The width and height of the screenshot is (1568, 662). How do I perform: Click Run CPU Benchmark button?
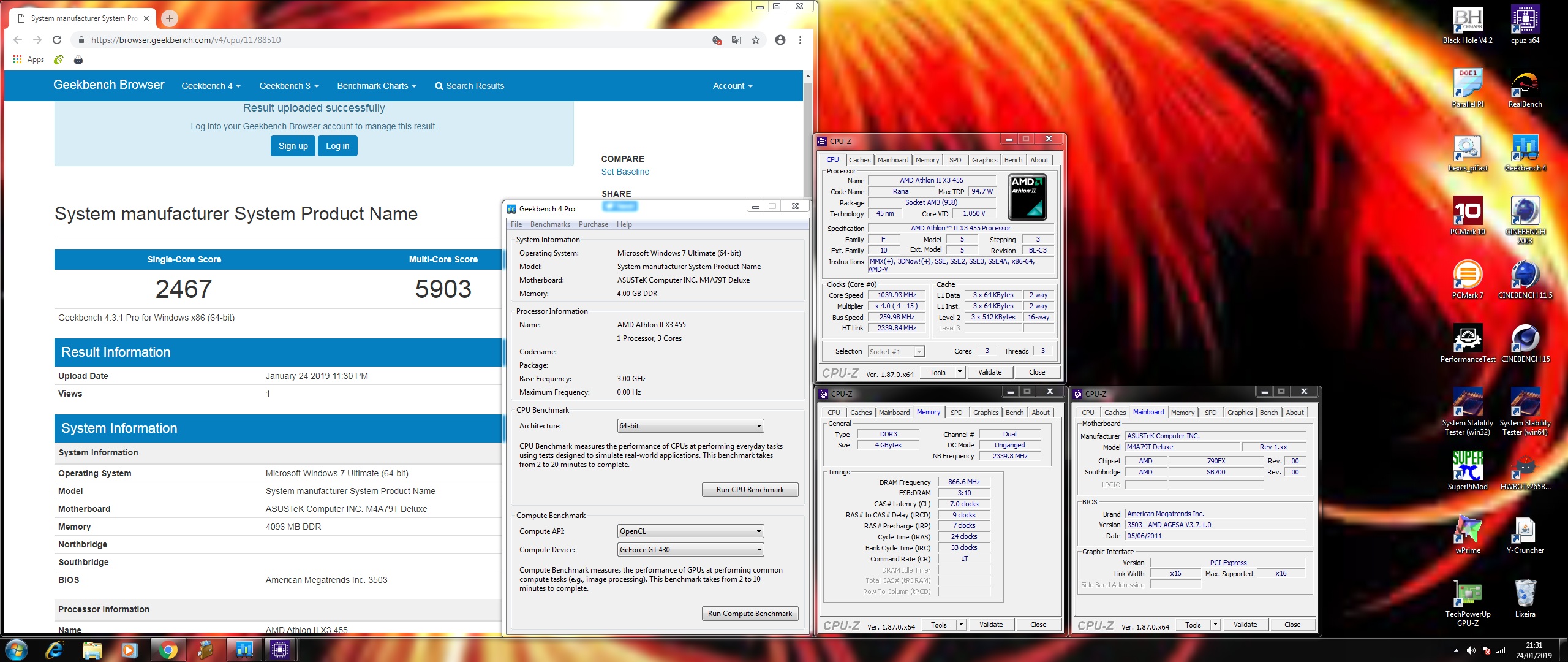coord(750,490)
